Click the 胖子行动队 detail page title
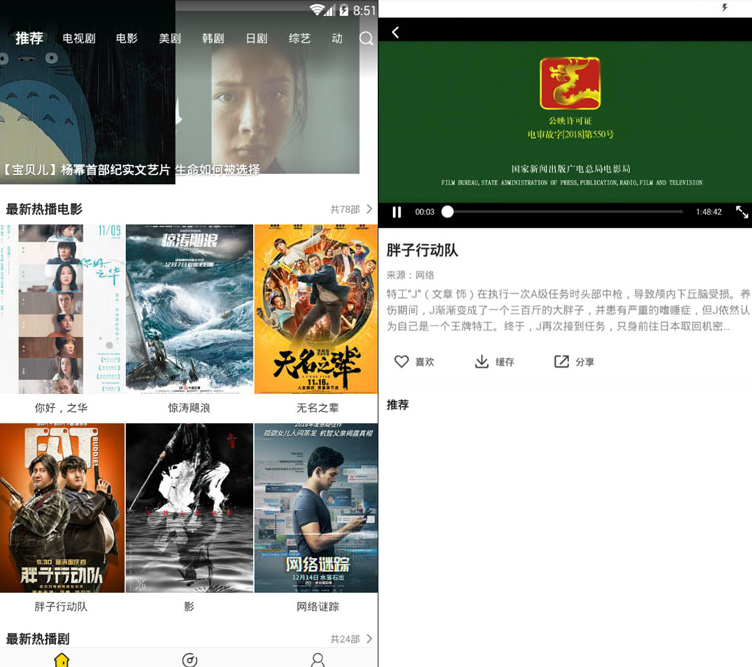 click(422, 250)
